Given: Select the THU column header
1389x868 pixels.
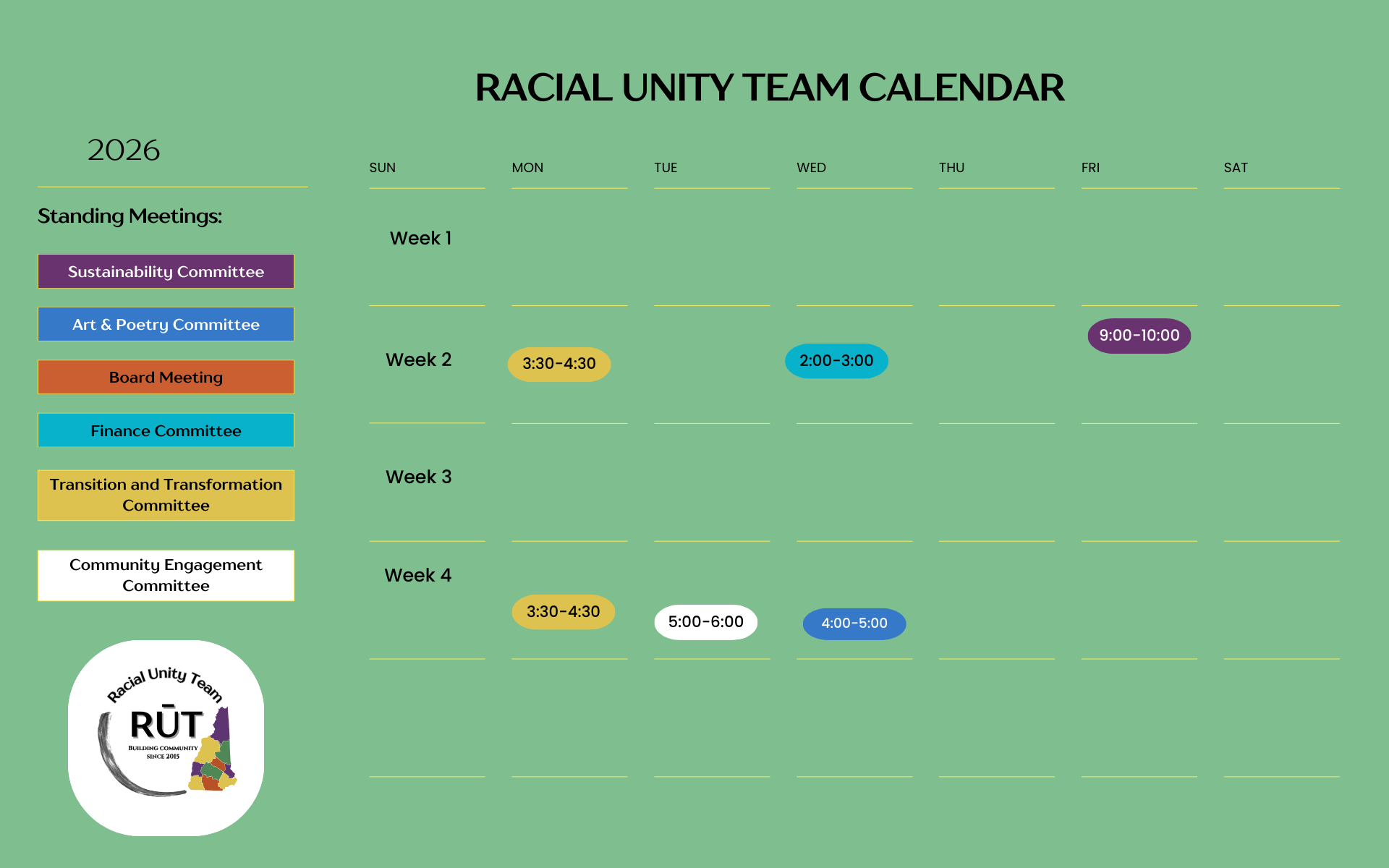Looking at the screenshot, I should pos(951,168).
